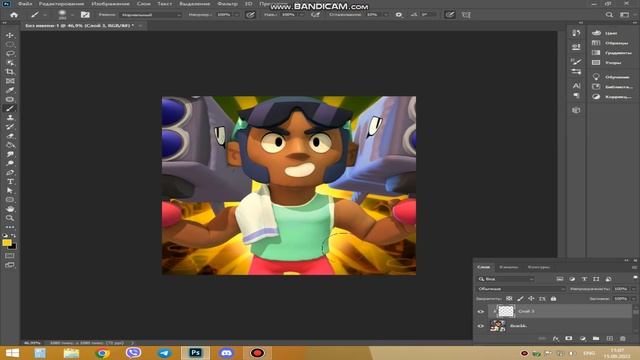Open the search icon in options bar
The height and width of the screenshot is (360, 640).
[609, 15]
